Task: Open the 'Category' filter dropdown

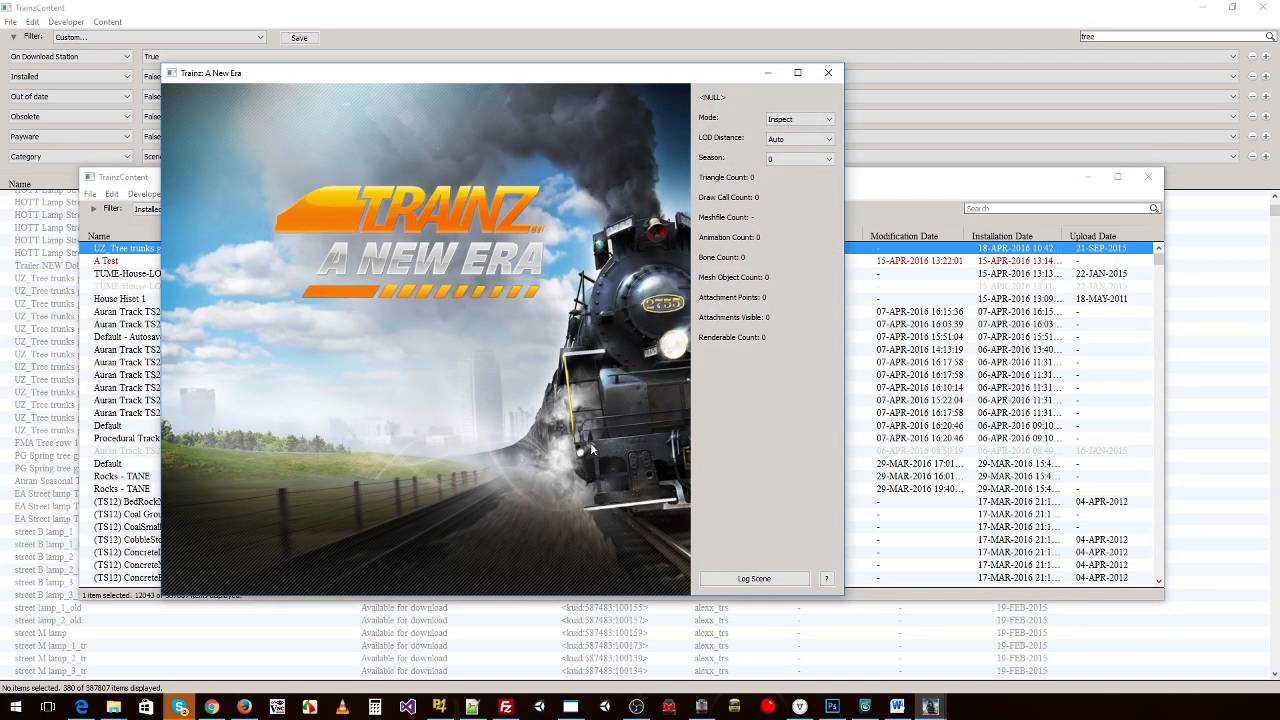Action: pos(70,157)
